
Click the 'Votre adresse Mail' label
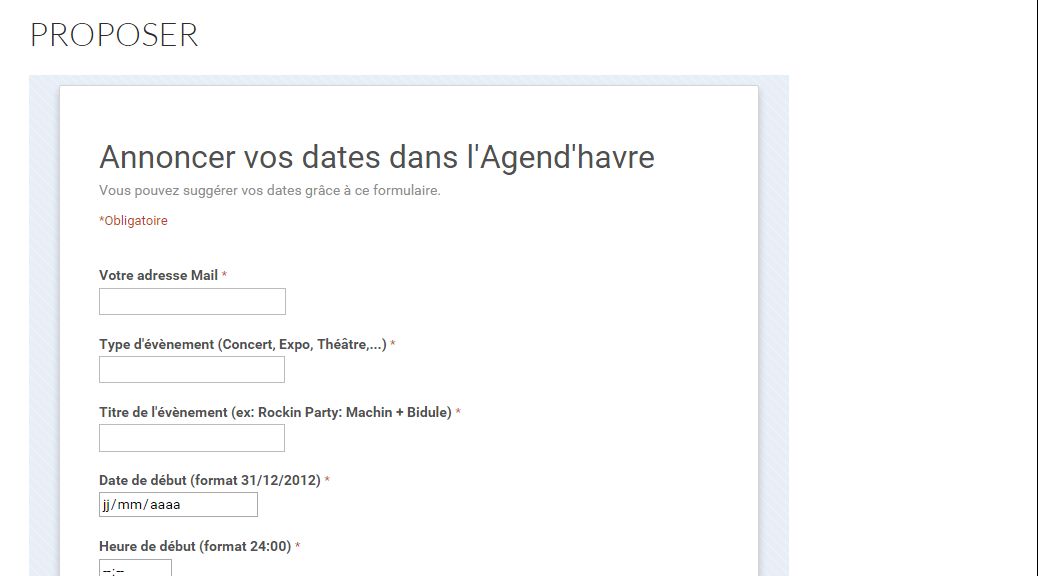tap(158, 275)
